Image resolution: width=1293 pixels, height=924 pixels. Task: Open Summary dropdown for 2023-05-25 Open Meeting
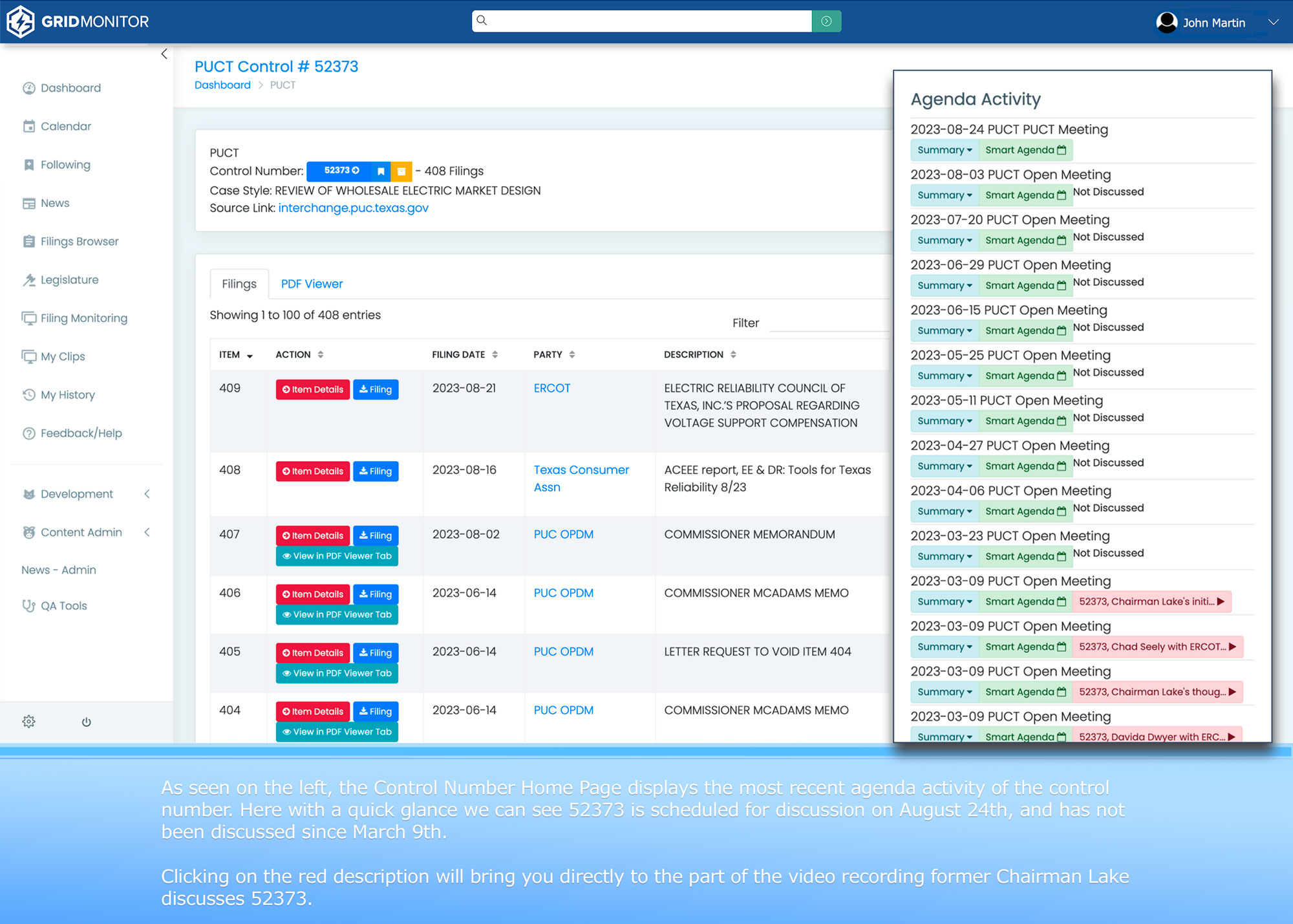945,376
